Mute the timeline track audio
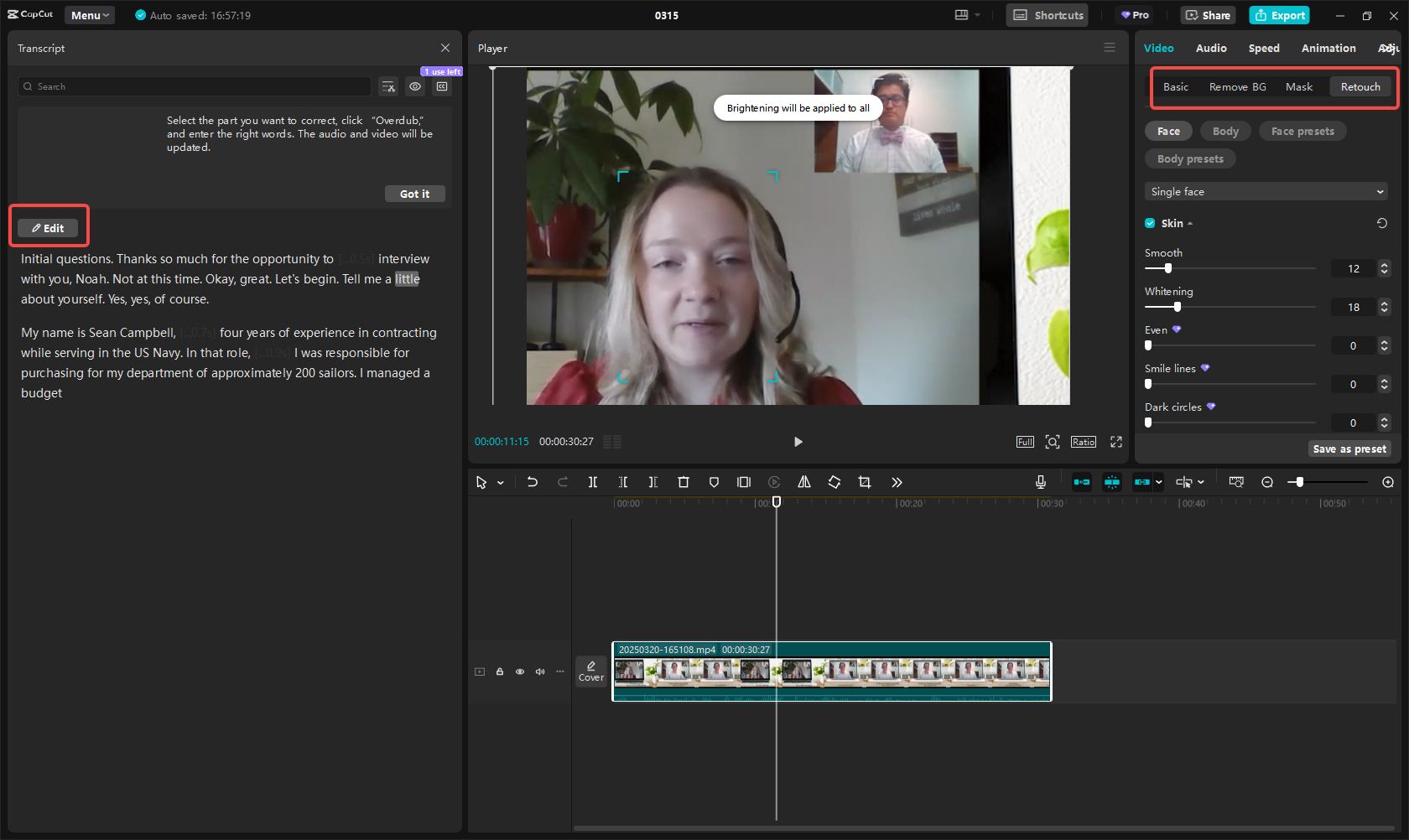 [x=540, y=671]
